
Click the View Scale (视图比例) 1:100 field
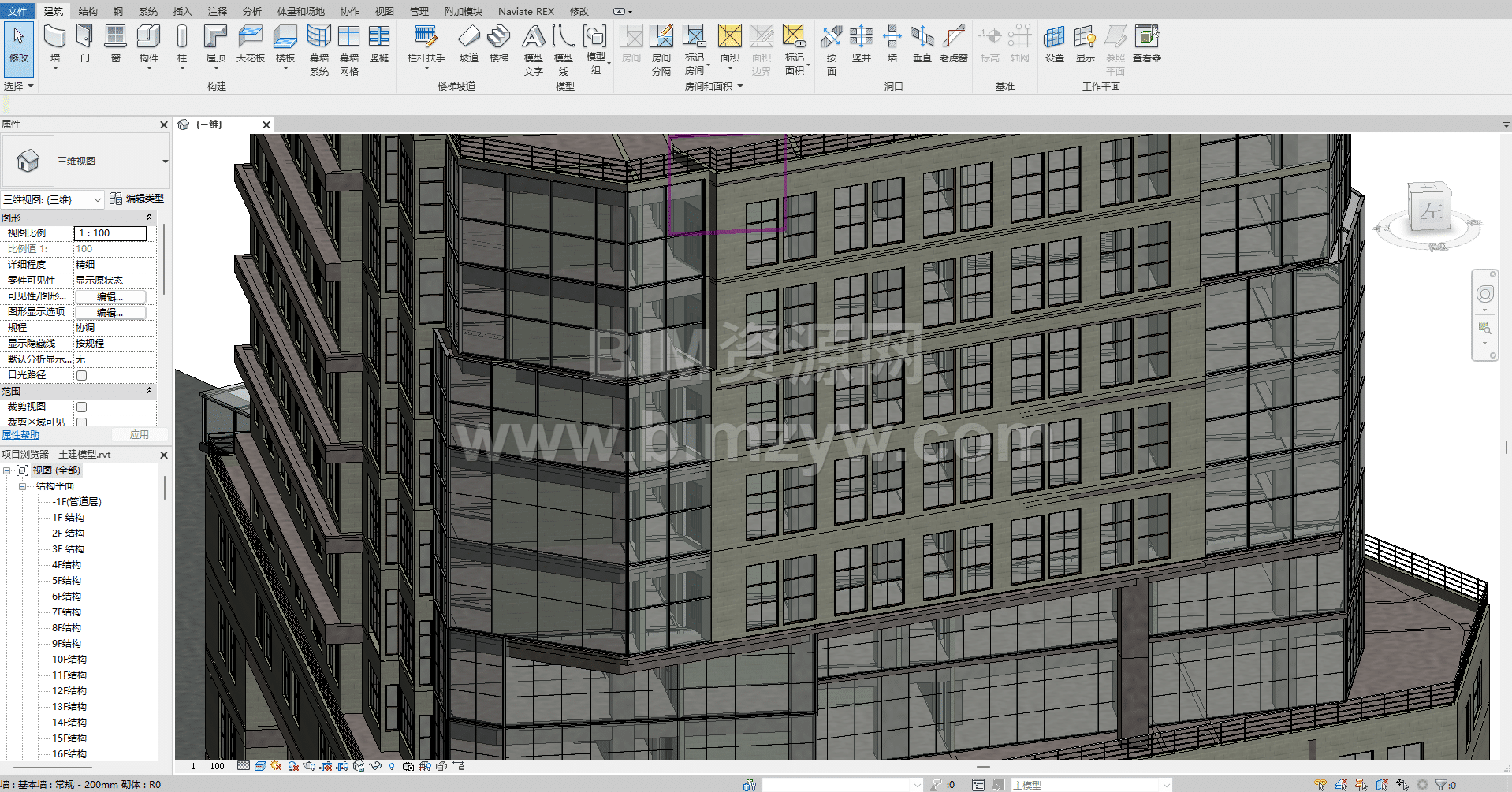click(x=110, y=233)
